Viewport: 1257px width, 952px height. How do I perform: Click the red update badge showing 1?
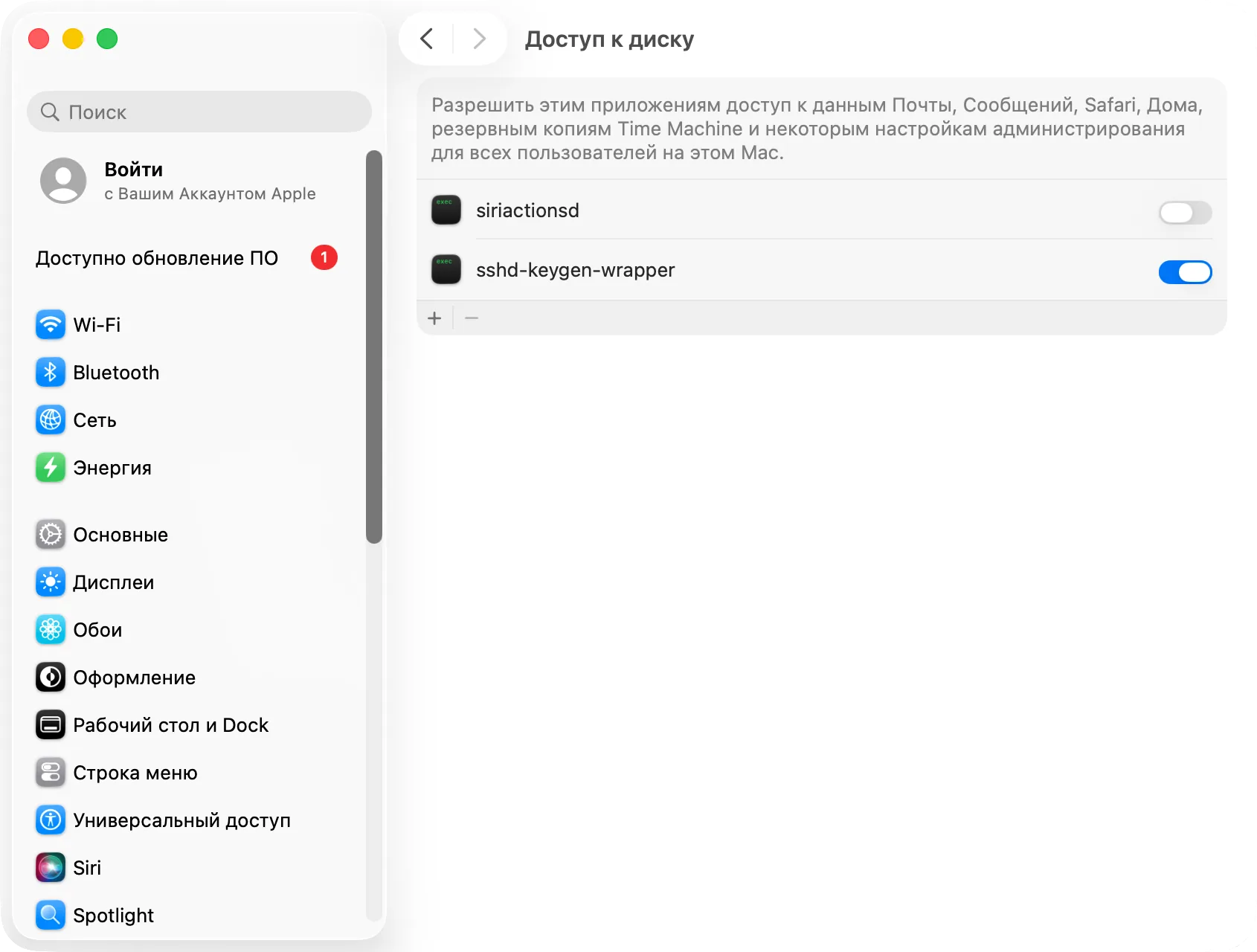pos(324,257)
